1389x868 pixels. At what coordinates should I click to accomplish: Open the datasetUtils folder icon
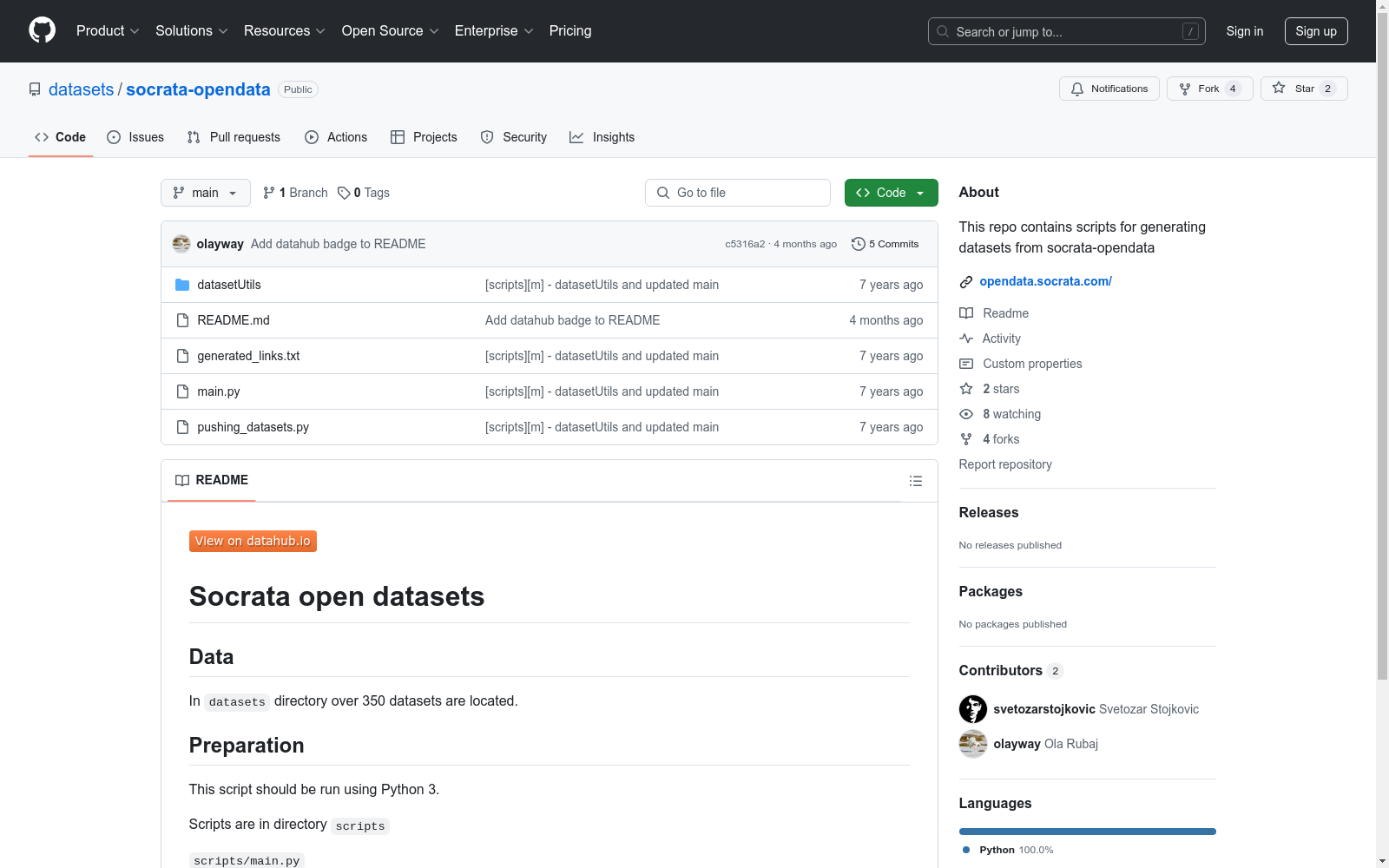[x=182, y=285]
